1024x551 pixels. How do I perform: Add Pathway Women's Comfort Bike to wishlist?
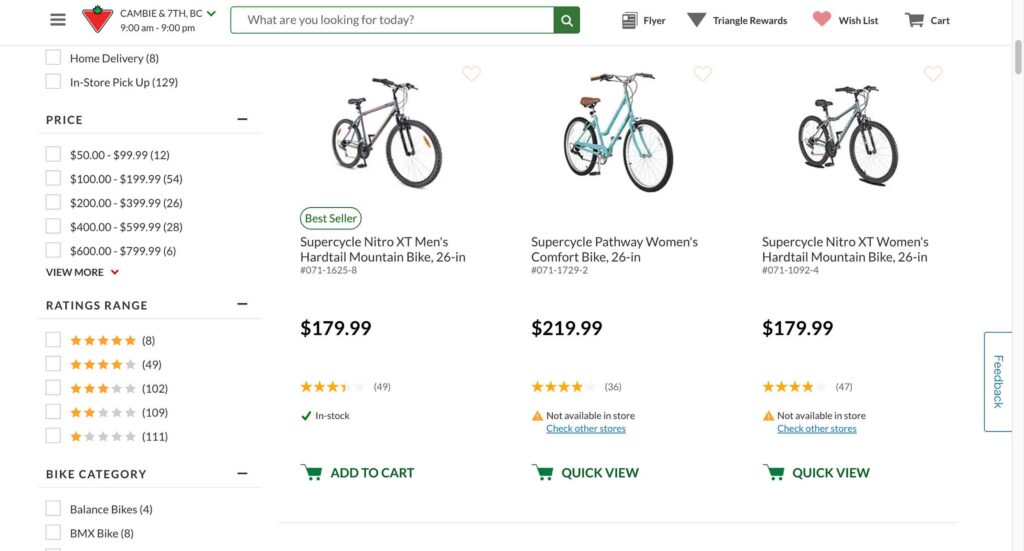pos(703,73)
